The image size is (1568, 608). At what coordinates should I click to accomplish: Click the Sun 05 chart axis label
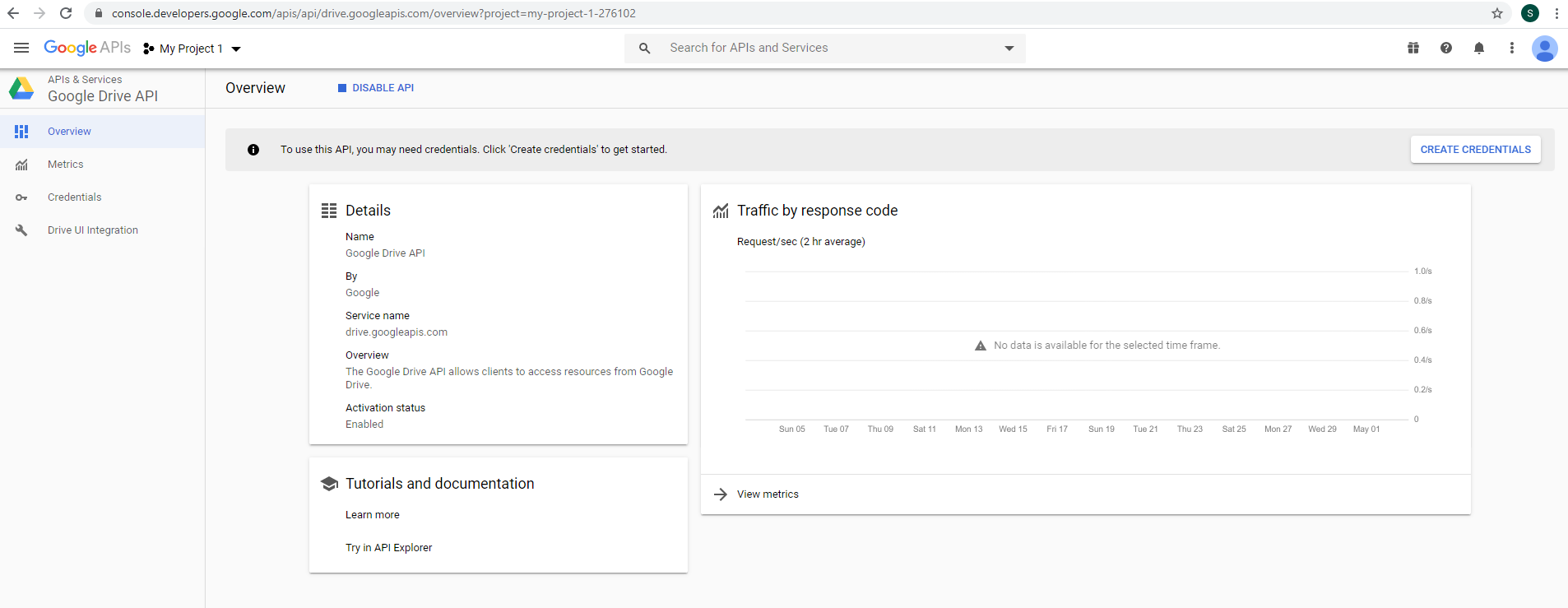tap(792, 429)
